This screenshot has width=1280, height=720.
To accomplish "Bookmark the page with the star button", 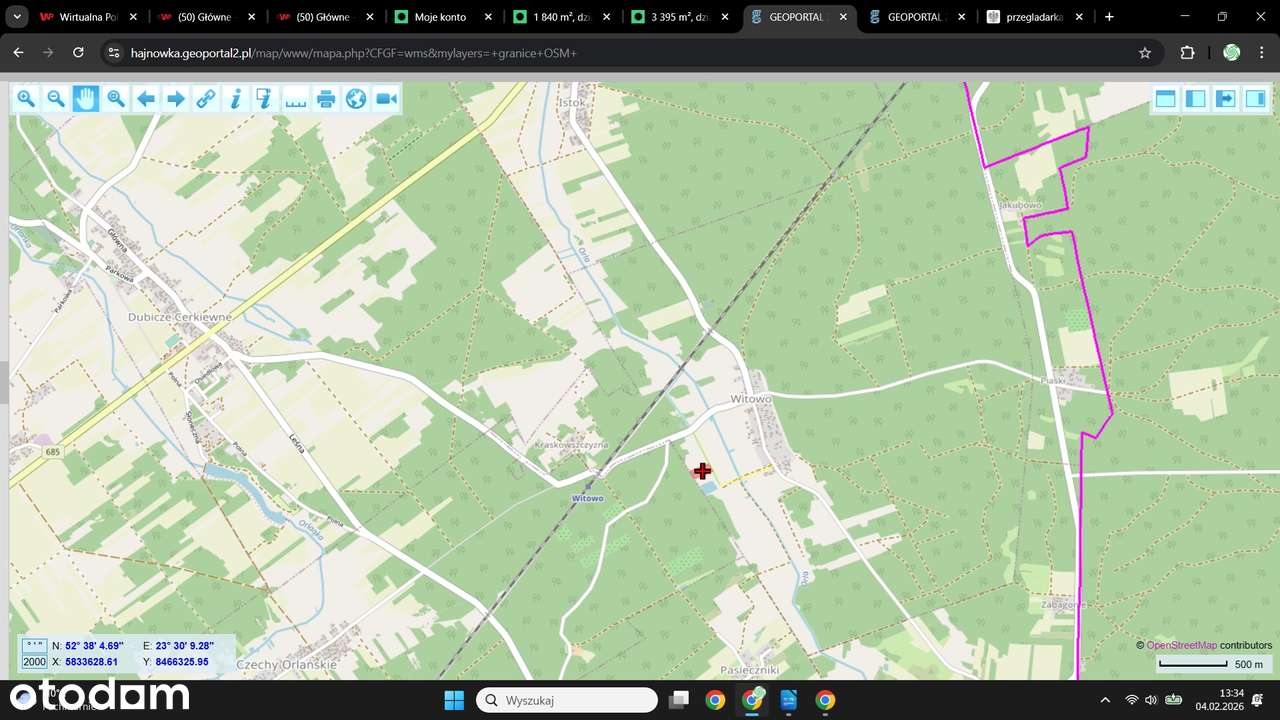I will 1142,52.
